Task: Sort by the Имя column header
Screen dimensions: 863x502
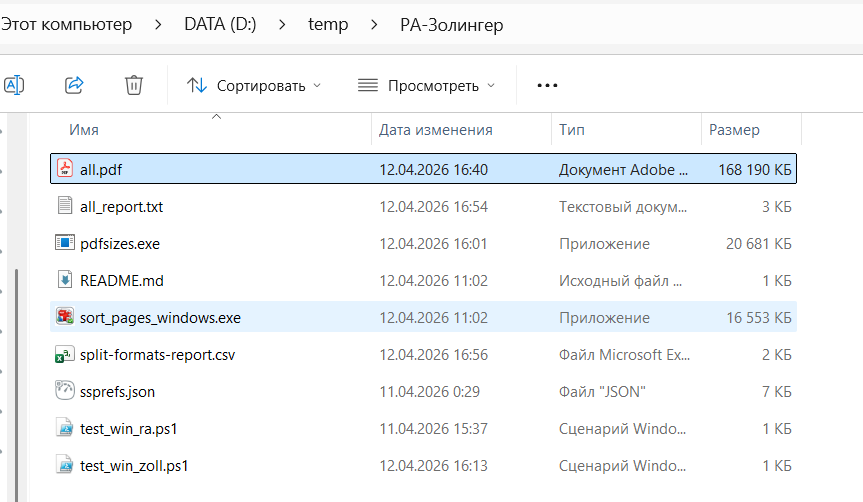Action: point(84,130)
